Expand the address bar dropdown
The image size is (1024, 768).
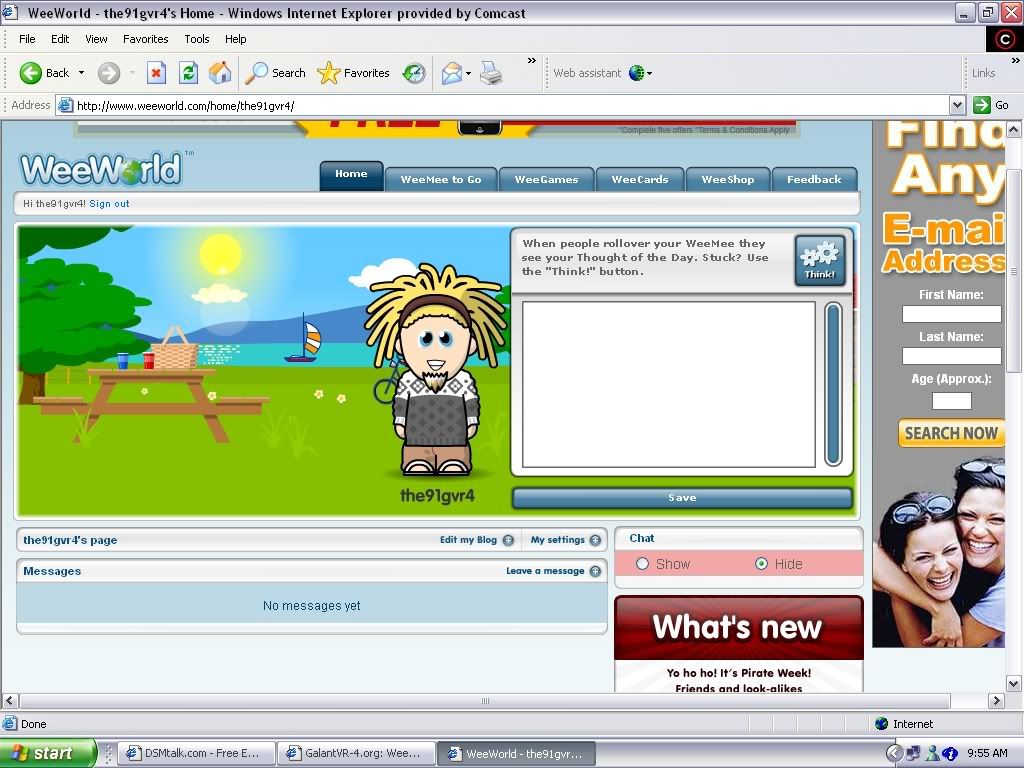click(x=957, y=105)
